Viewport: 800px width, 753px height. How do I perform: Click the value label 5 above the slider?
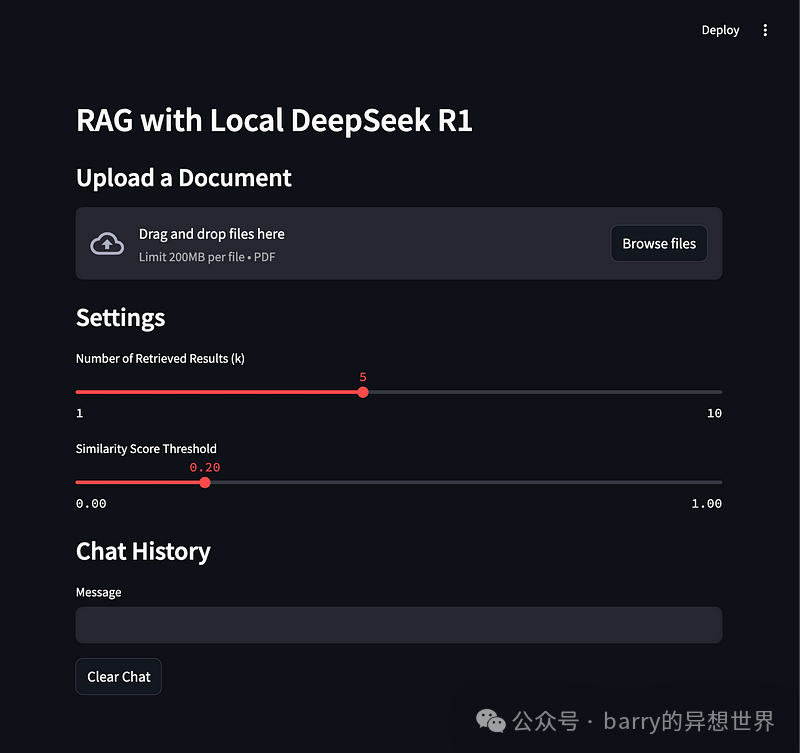pyautogui.click(x=362, y=378)
